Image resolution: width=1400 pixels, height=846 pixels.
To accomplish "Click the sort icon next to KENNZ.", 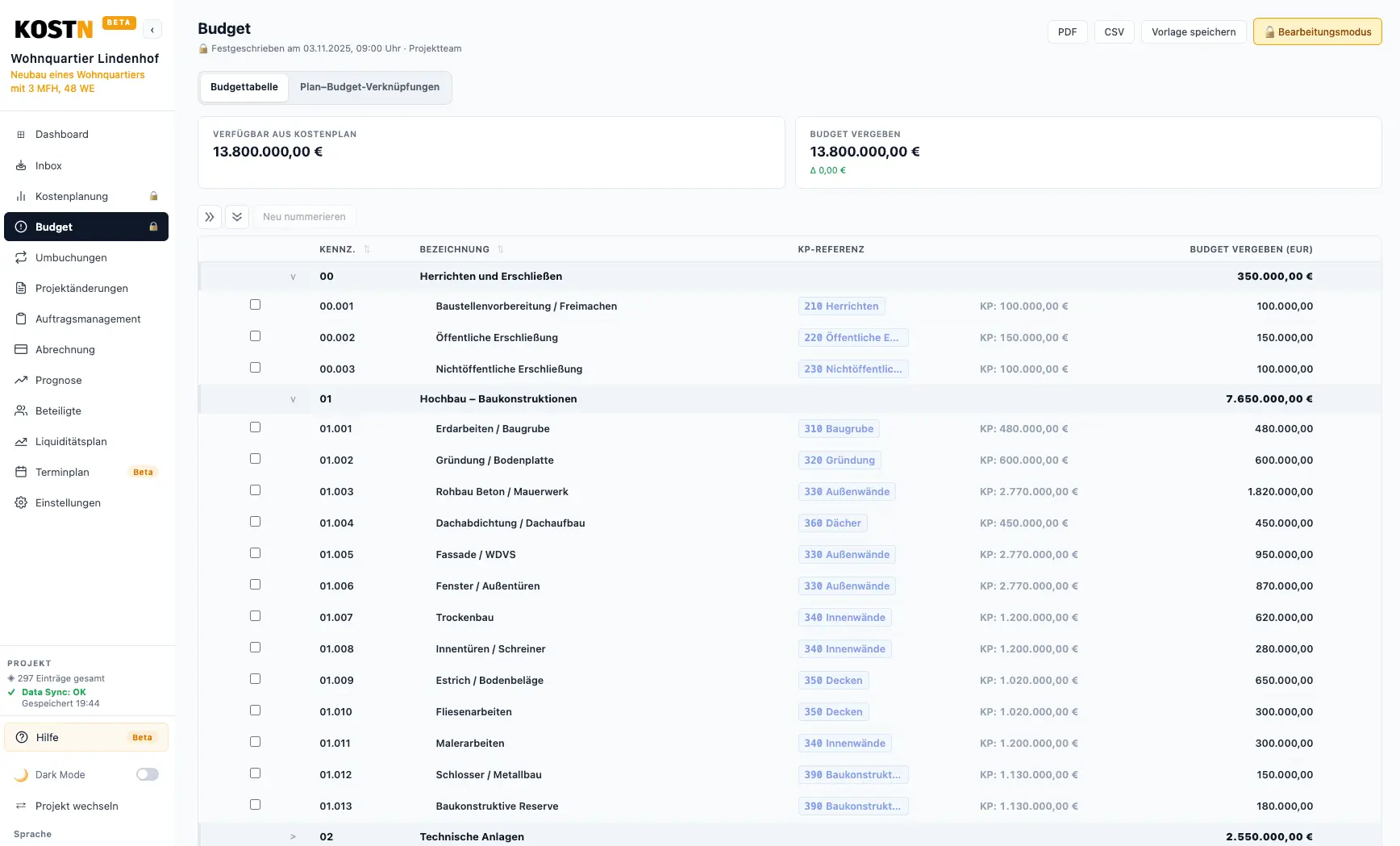I will click(x=367, y=249).
